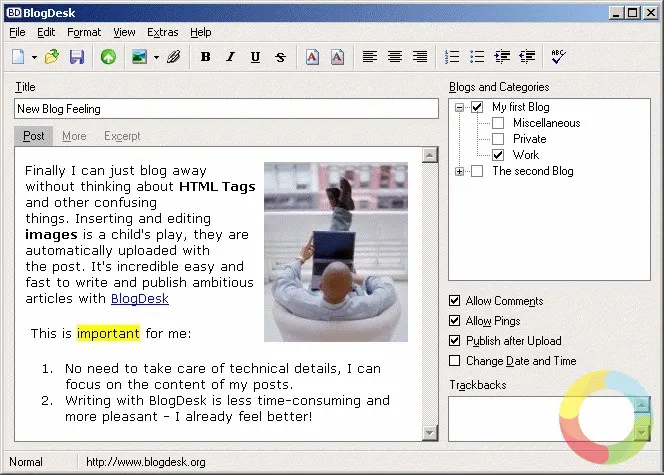Click the post editor scroll up arrow
Viewport: 664px width, 475px height.
(x=430, y=155)
